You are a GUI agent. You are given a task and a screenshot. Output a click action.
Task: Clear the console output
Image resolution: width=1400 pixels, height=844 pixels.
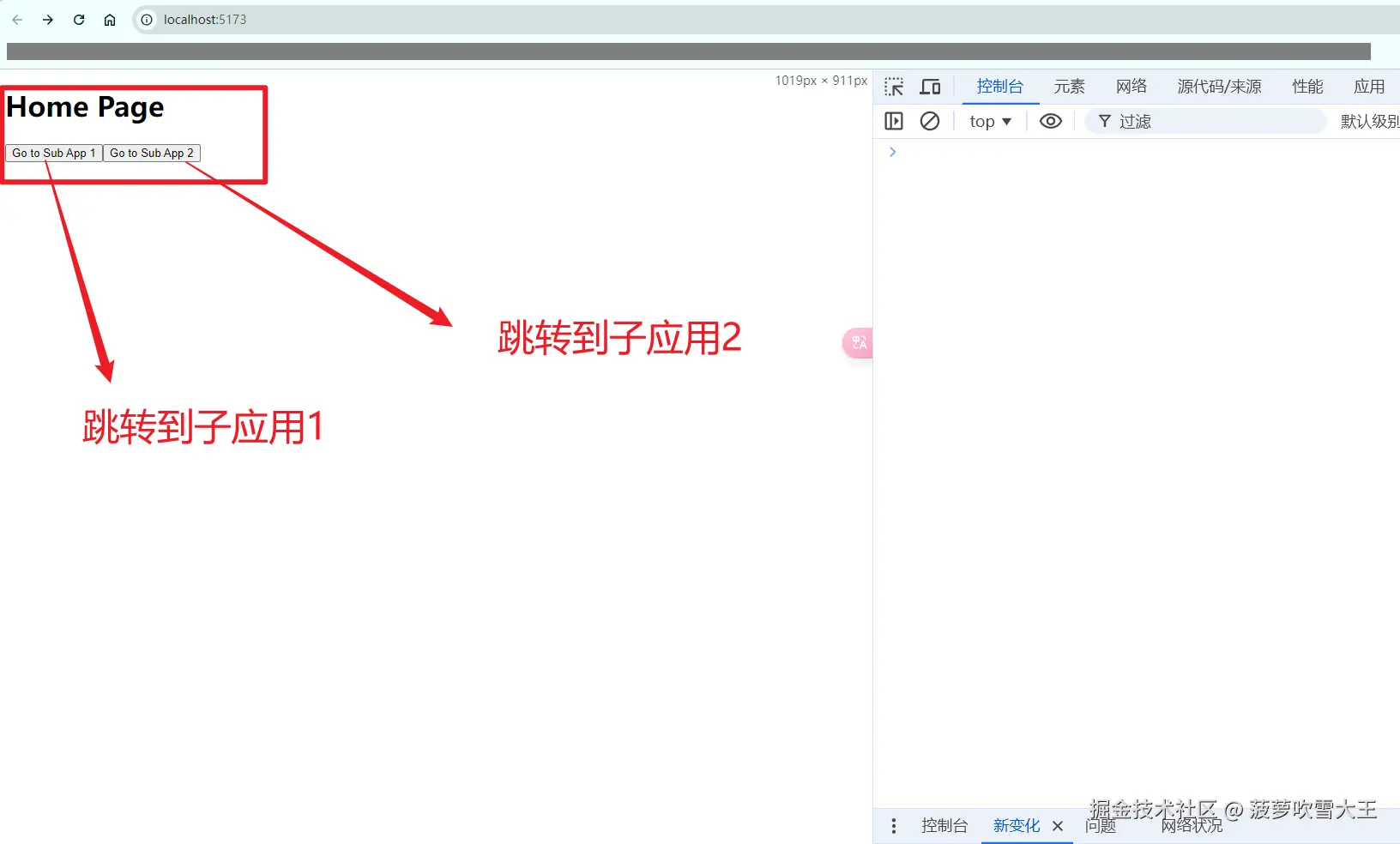(930, 121)
